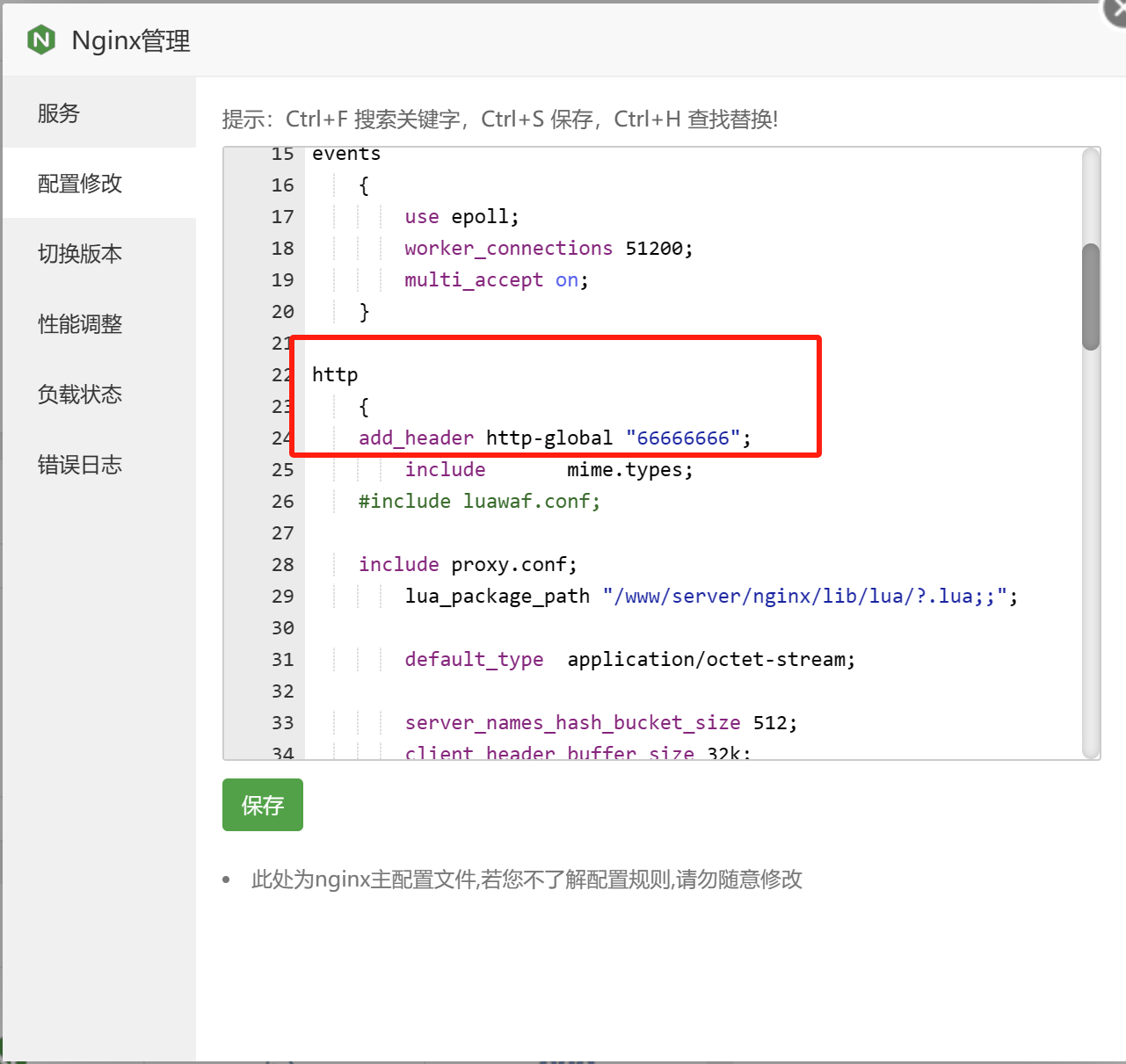Click the nginx主配置文件 warning note
Viewport: 1126px width, 1064px height.
click(x=527, y=879)
